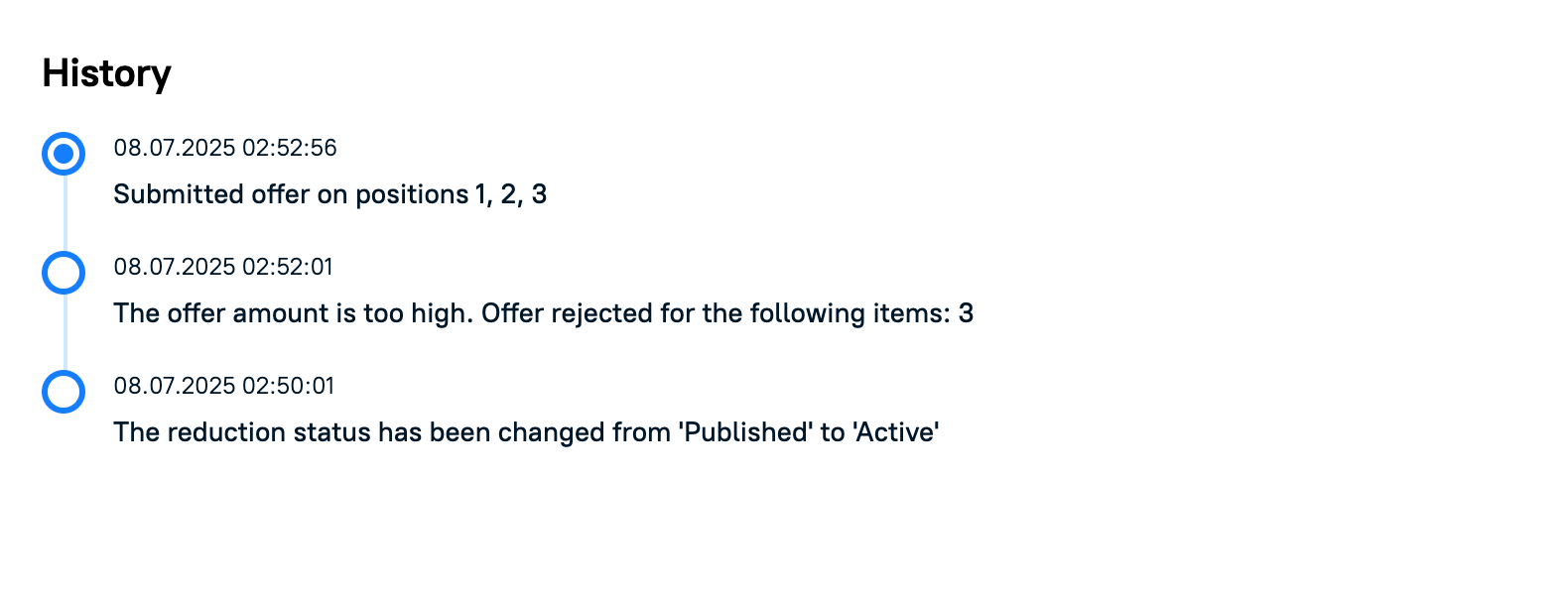Open the reduction status changed entry

pos(527,432)
